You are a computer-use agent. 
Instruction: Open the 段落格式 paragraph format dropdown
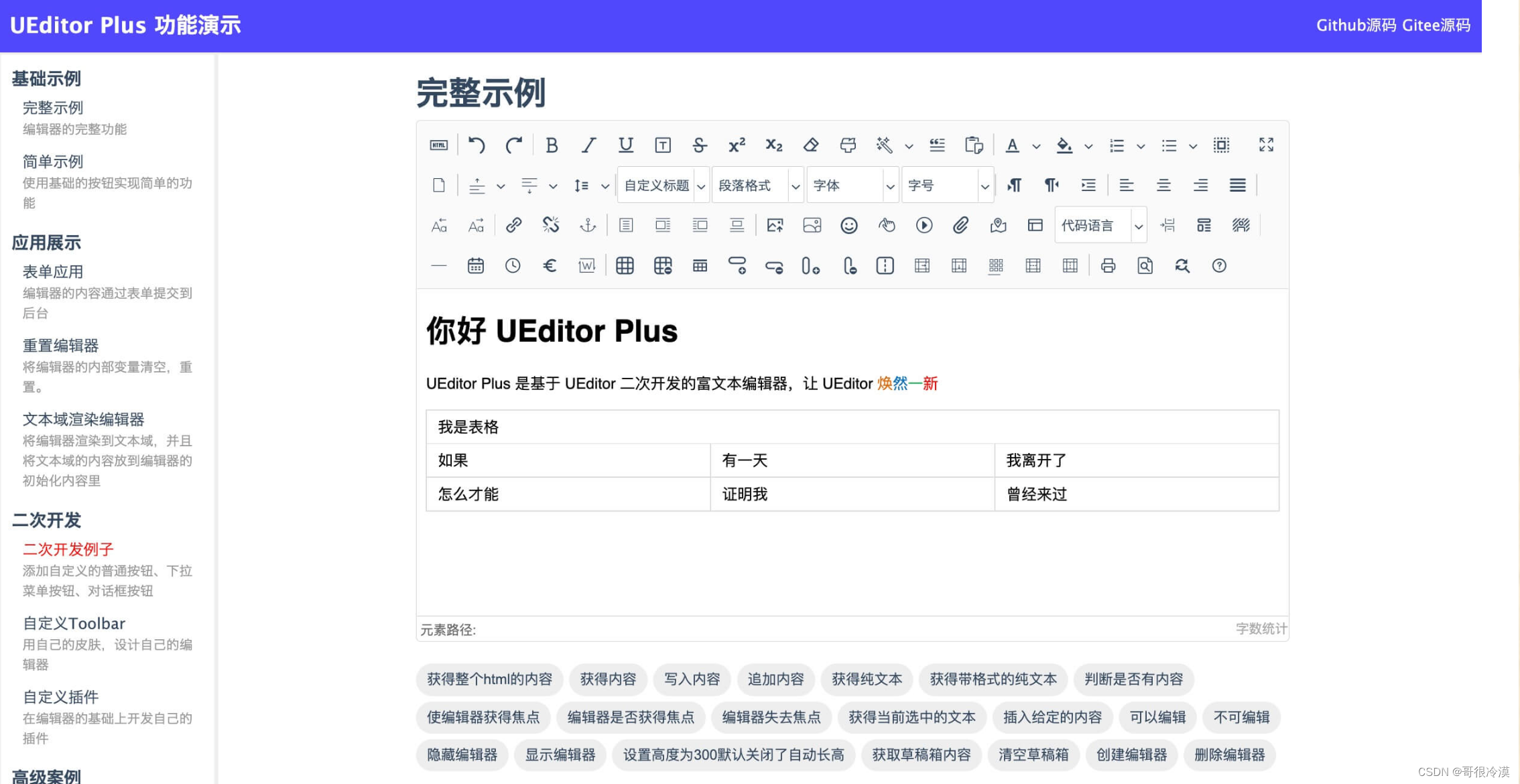coord(757,185)
